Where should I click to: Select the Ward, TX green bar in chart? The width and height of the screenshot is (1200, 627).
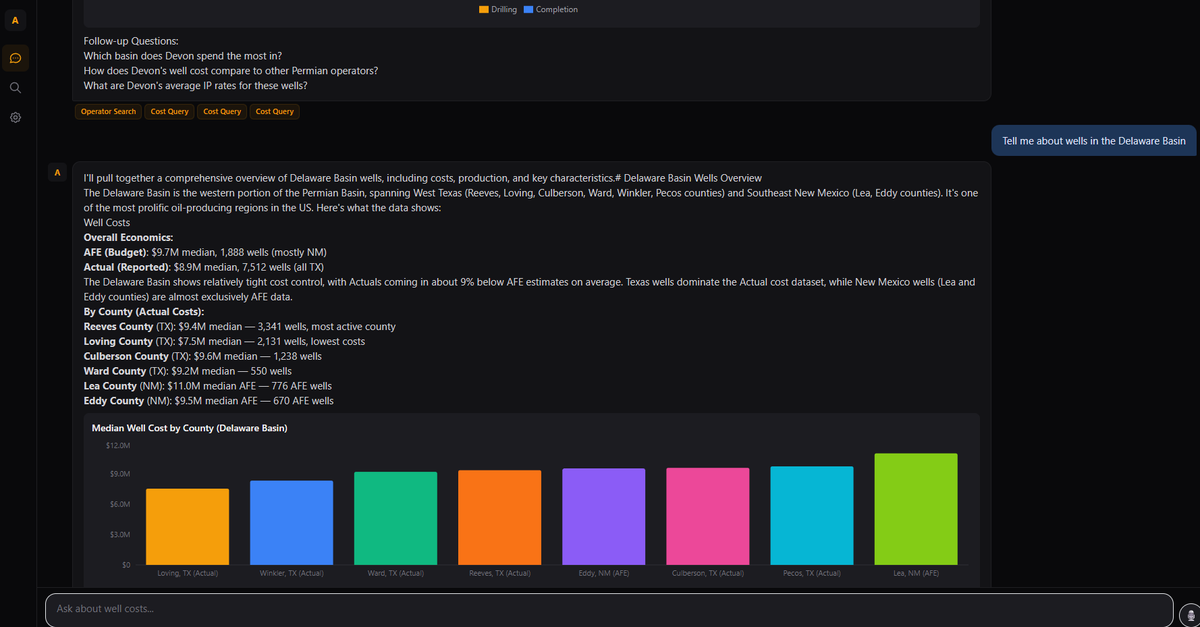click(x=395, y=519)
